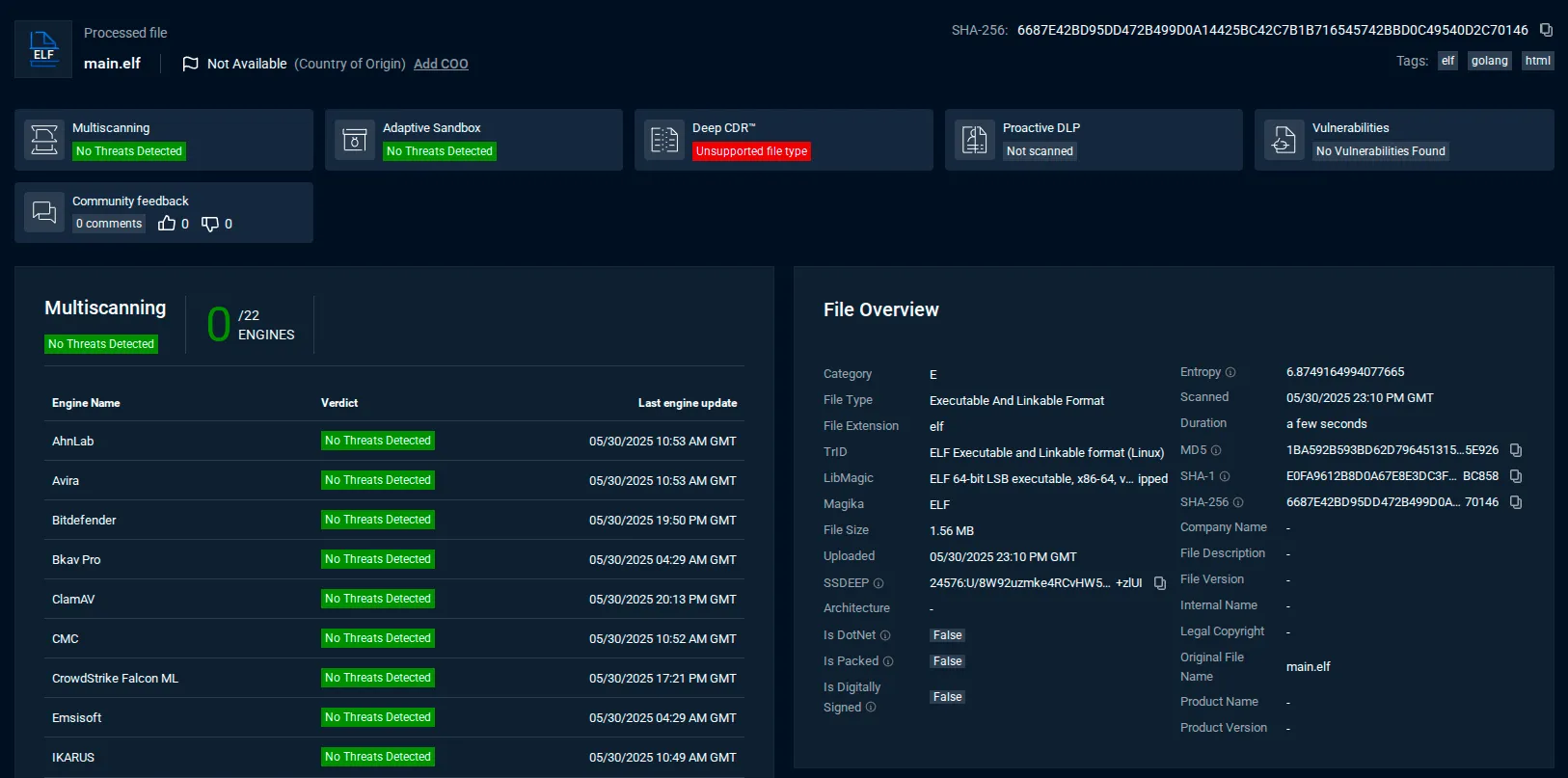Select the golang tag
Image resolution: width=1568 pixels, height=778 pixels.
(1489, 61)
